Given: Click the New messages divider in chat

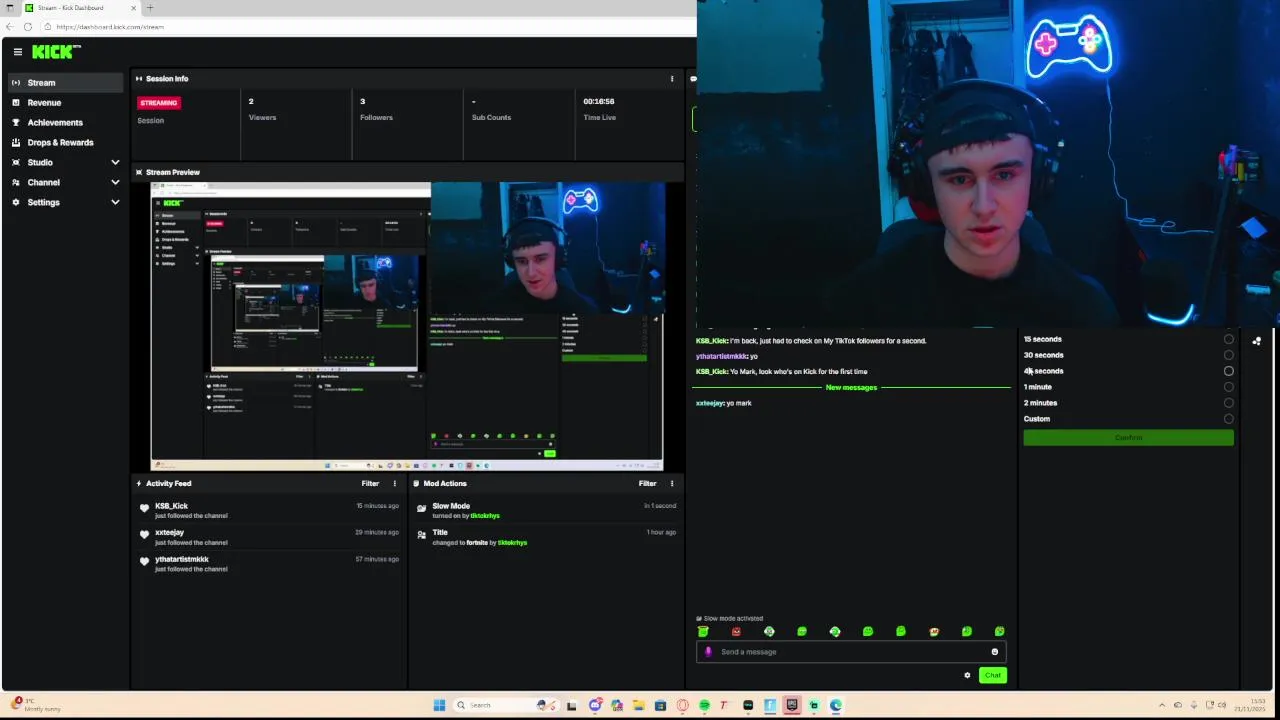Looking at the screenshot, I should coord(851,387).
